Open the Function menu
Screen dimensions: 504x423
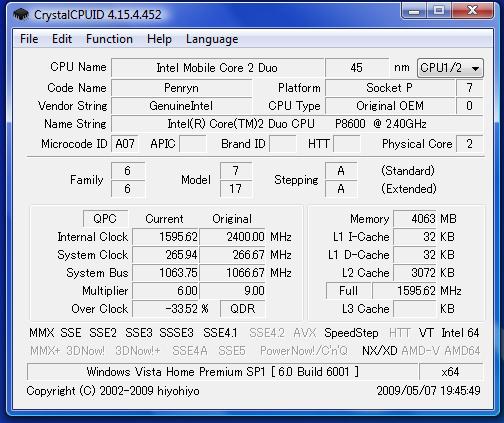(109, 39)
